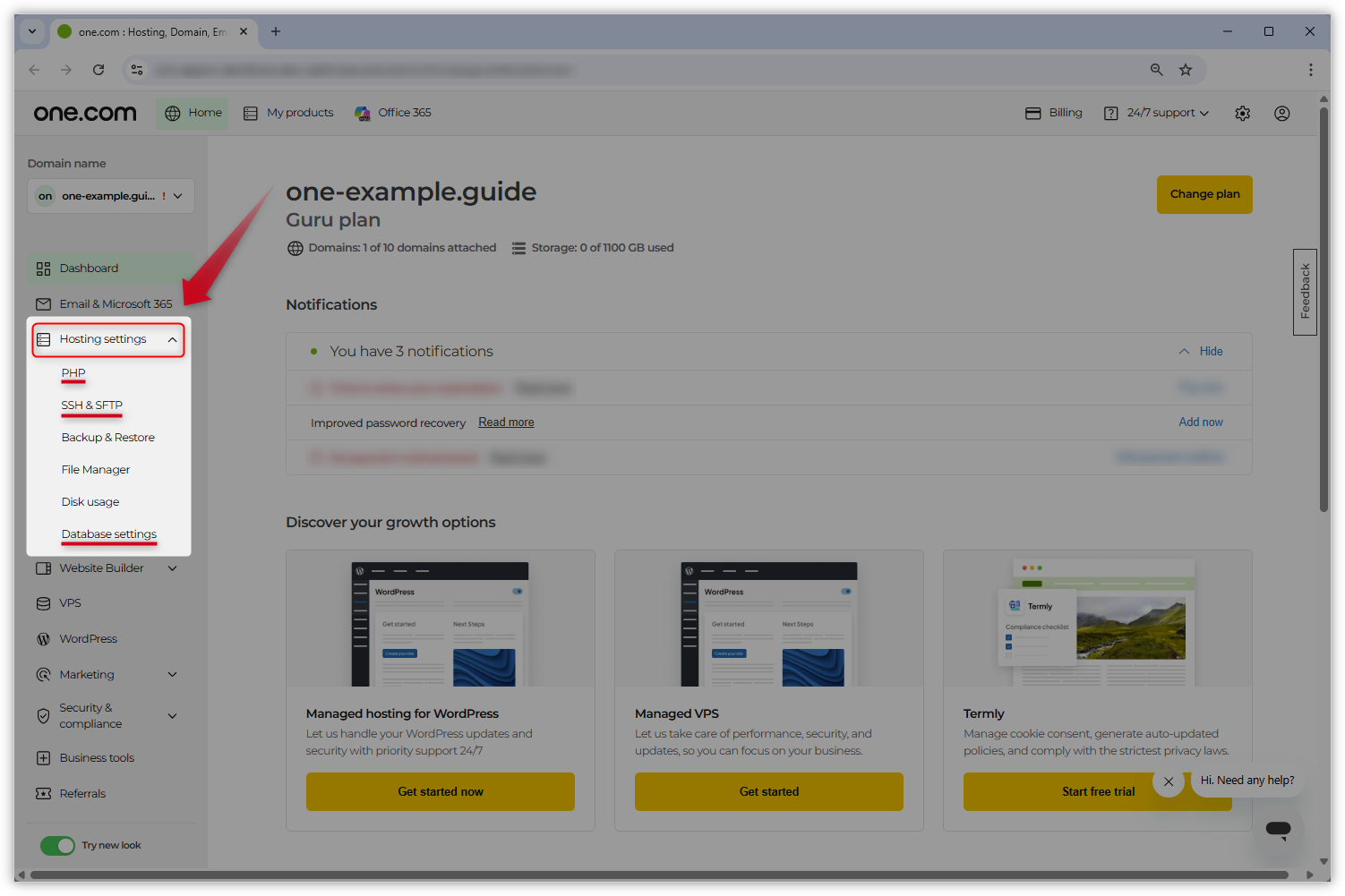Open the domain name dropdown

point(111,196)
